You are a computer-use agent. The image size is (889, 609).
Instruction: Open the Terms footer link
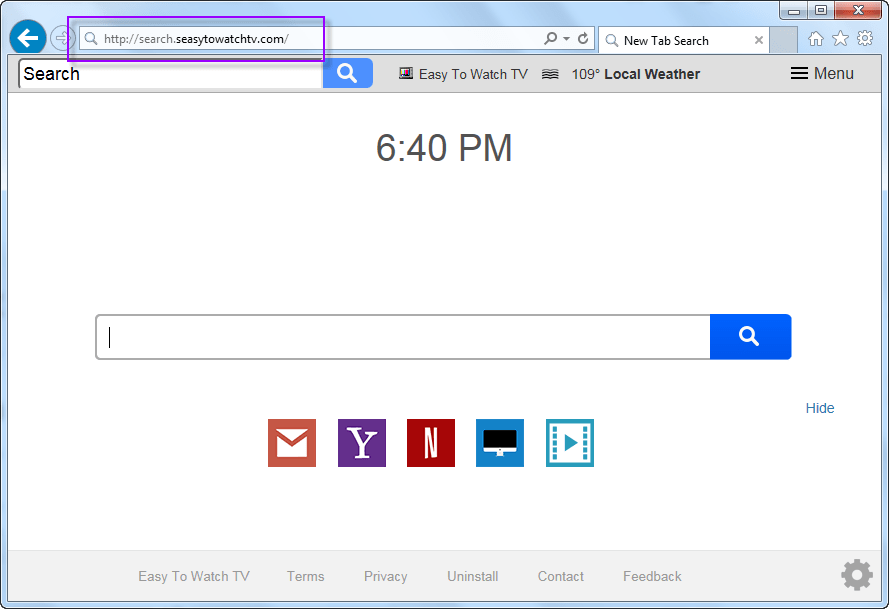pyautogui.click(x=306, y=576)
